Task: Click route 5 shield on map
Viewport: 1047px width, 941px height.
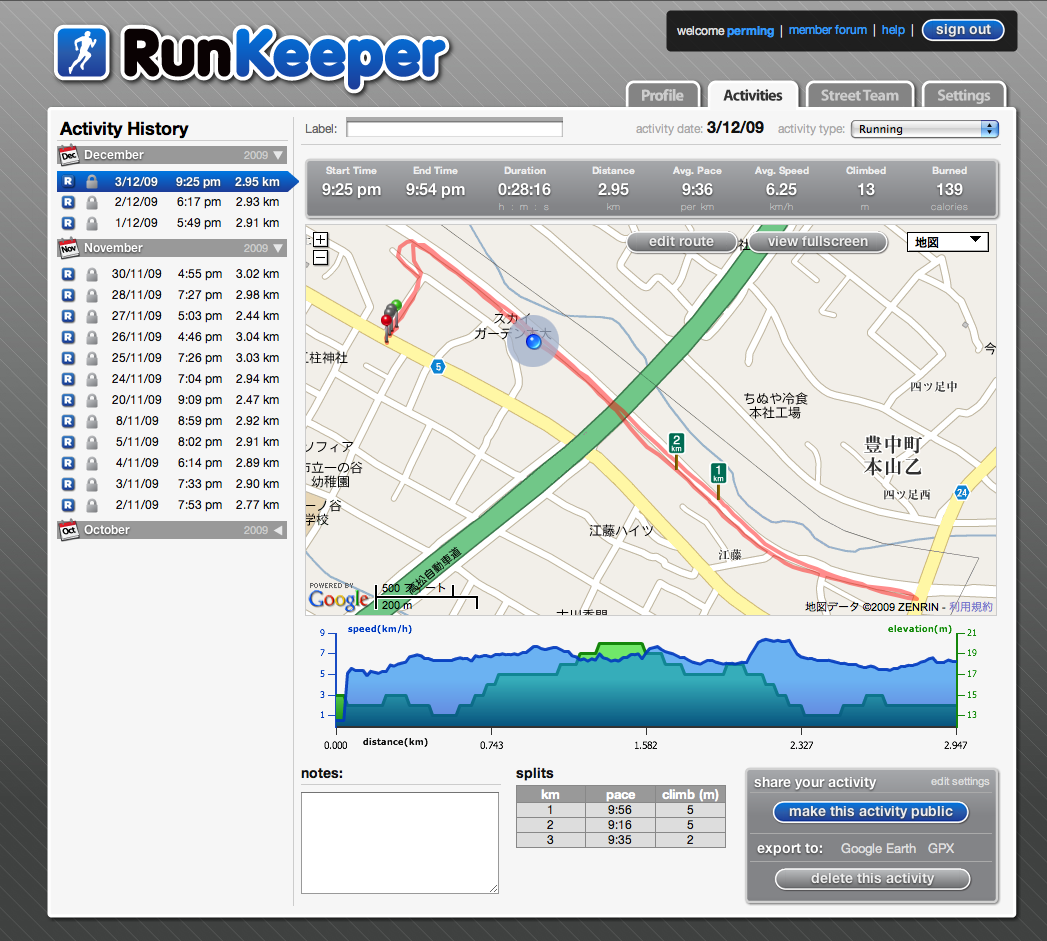Action: (x=438, y=366)
